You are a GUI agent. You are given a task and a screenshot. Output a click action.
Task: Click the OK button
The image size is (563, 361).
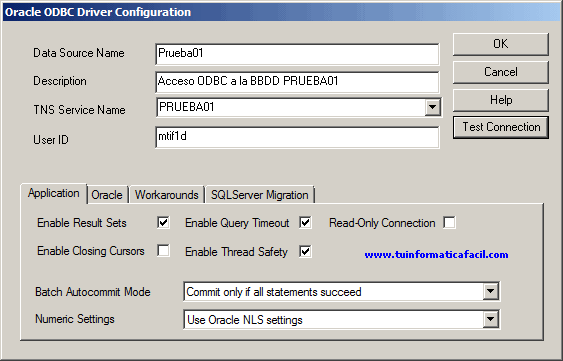pyautogui.click(x=501, y=44)
